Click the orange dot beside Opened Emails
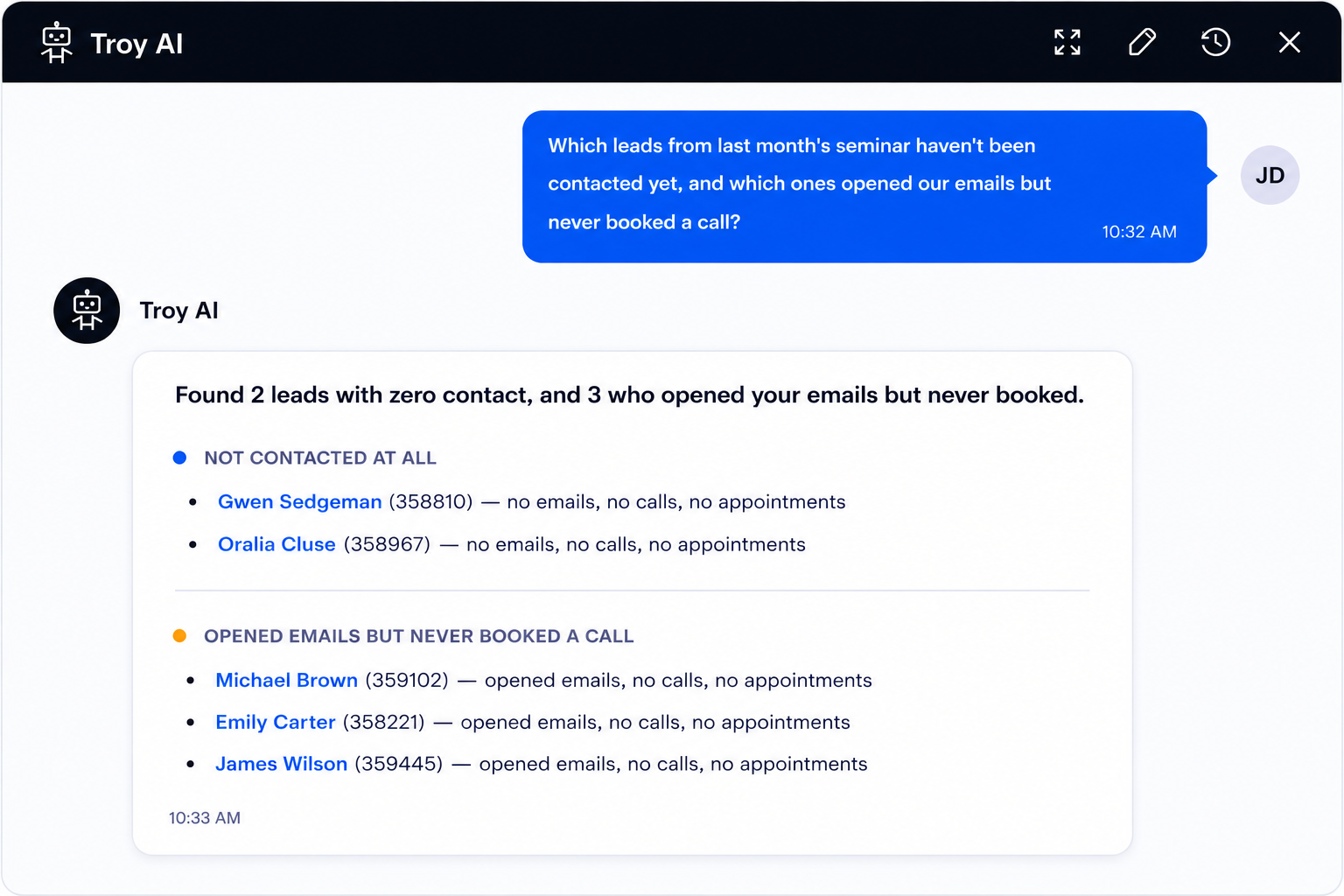This screenshot has width=1344, height=896. click(179, 636)
